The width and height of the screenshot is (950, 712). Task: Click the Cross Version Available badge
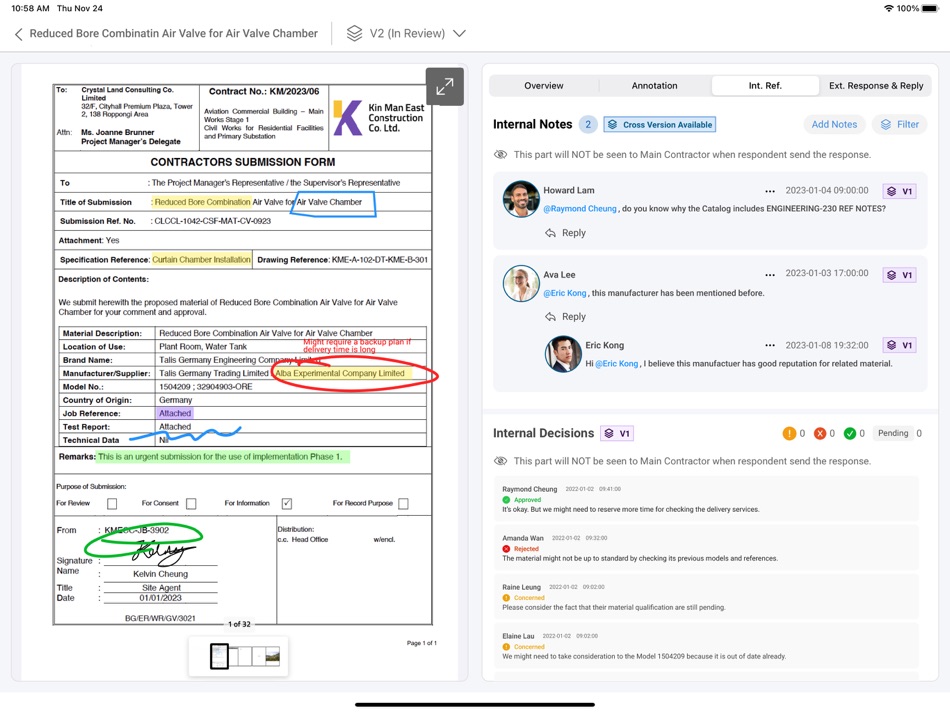(x=659, y=125)
